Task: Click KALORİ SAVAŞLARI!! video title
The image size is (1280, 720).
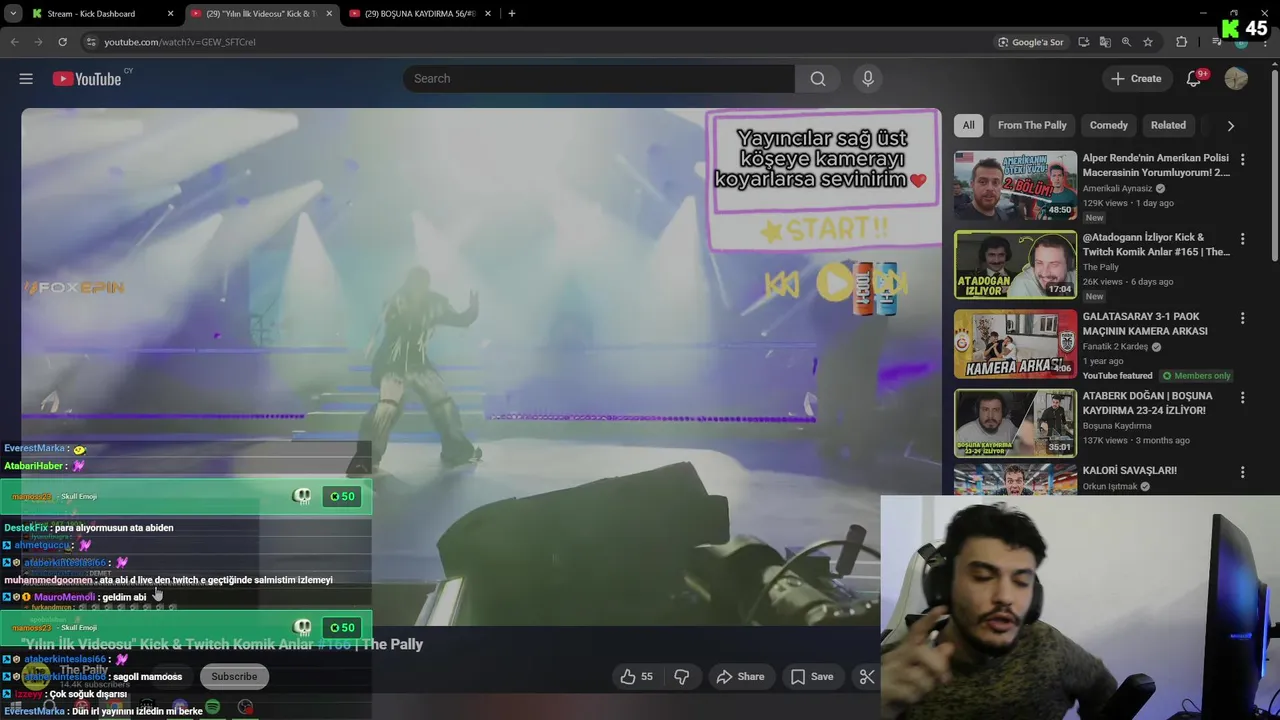Action: tap(1129, 470)
